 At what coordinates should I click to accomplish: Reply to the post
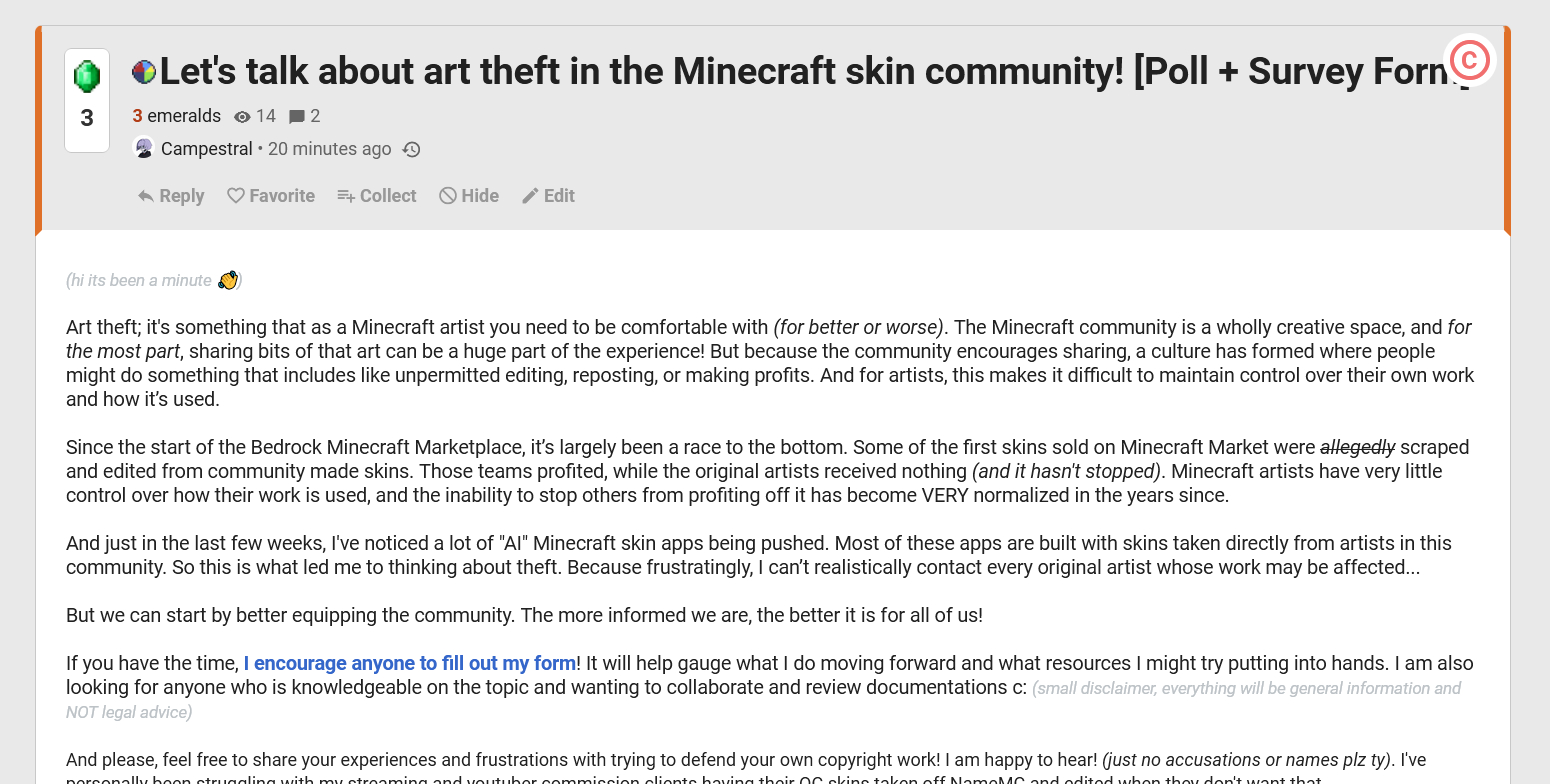(x=171, y=196)
